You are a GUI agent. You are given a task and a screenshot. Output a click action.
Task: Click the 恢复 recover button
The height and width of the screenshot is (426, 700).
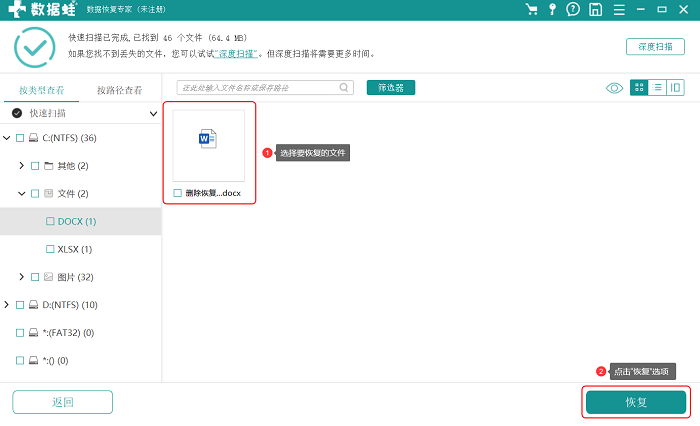tap(636, 402)
